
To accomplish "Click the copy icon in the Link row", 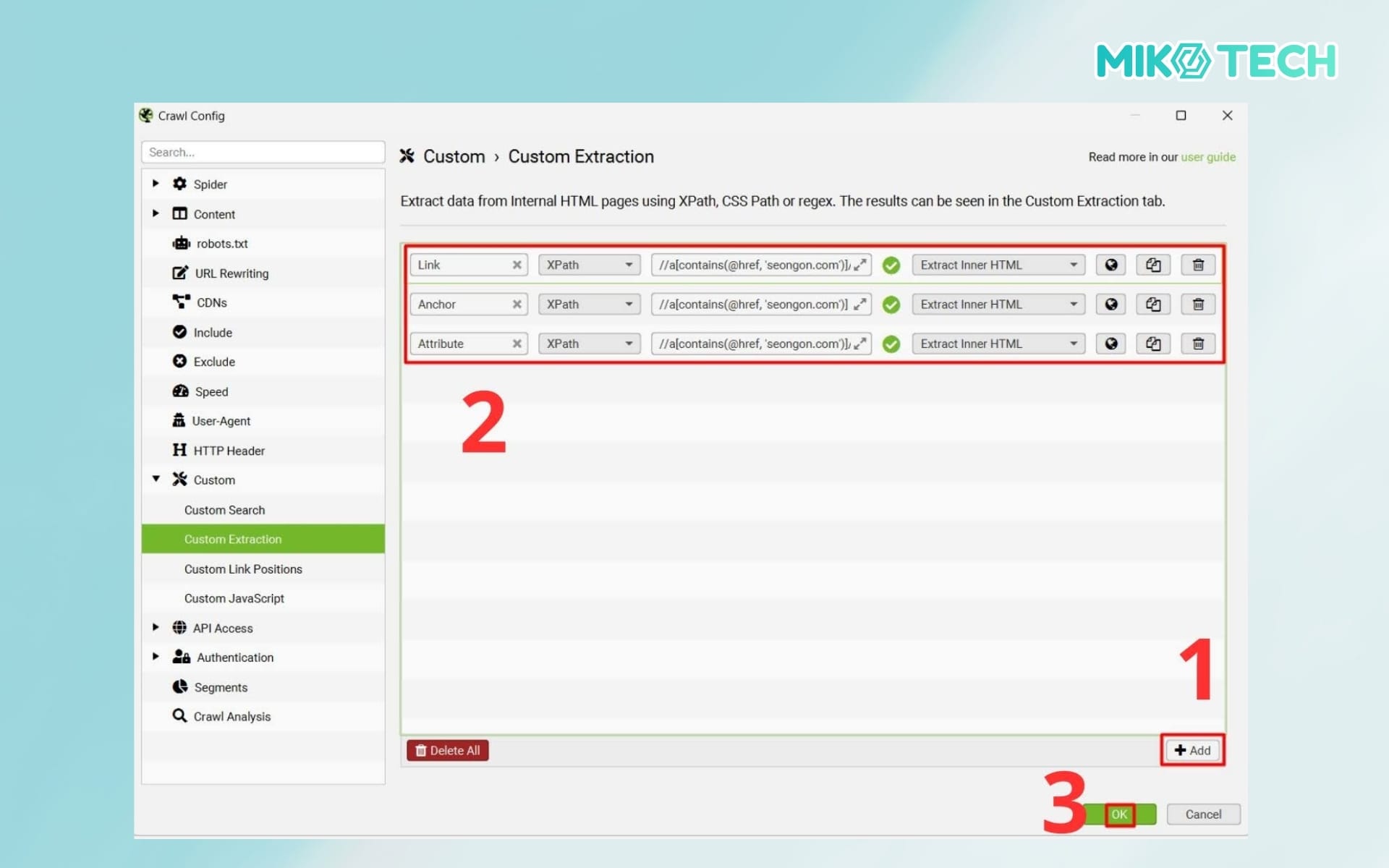I will [1153, 265].
